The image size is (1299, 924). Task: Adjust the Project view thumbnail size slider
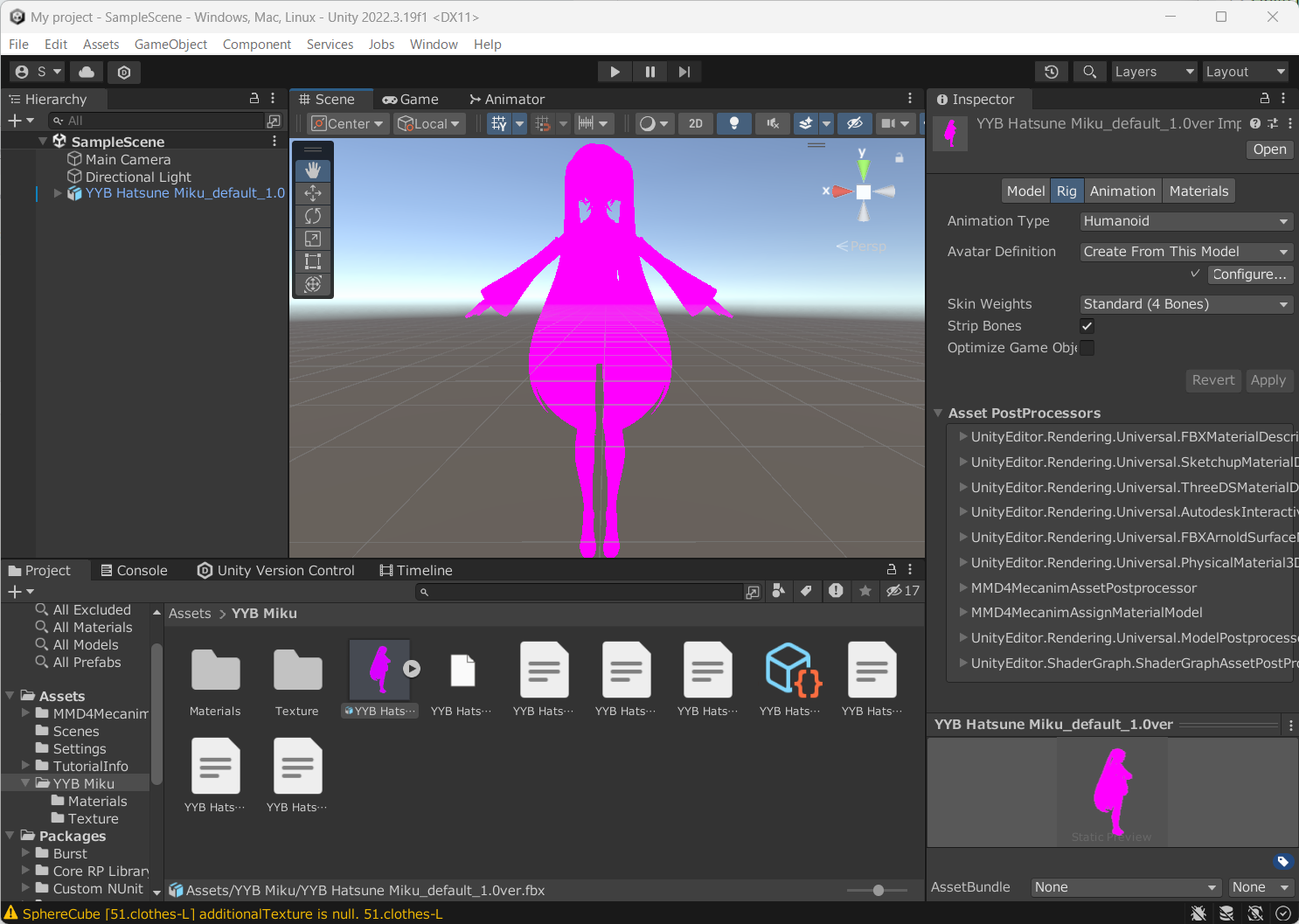[877, 890]
